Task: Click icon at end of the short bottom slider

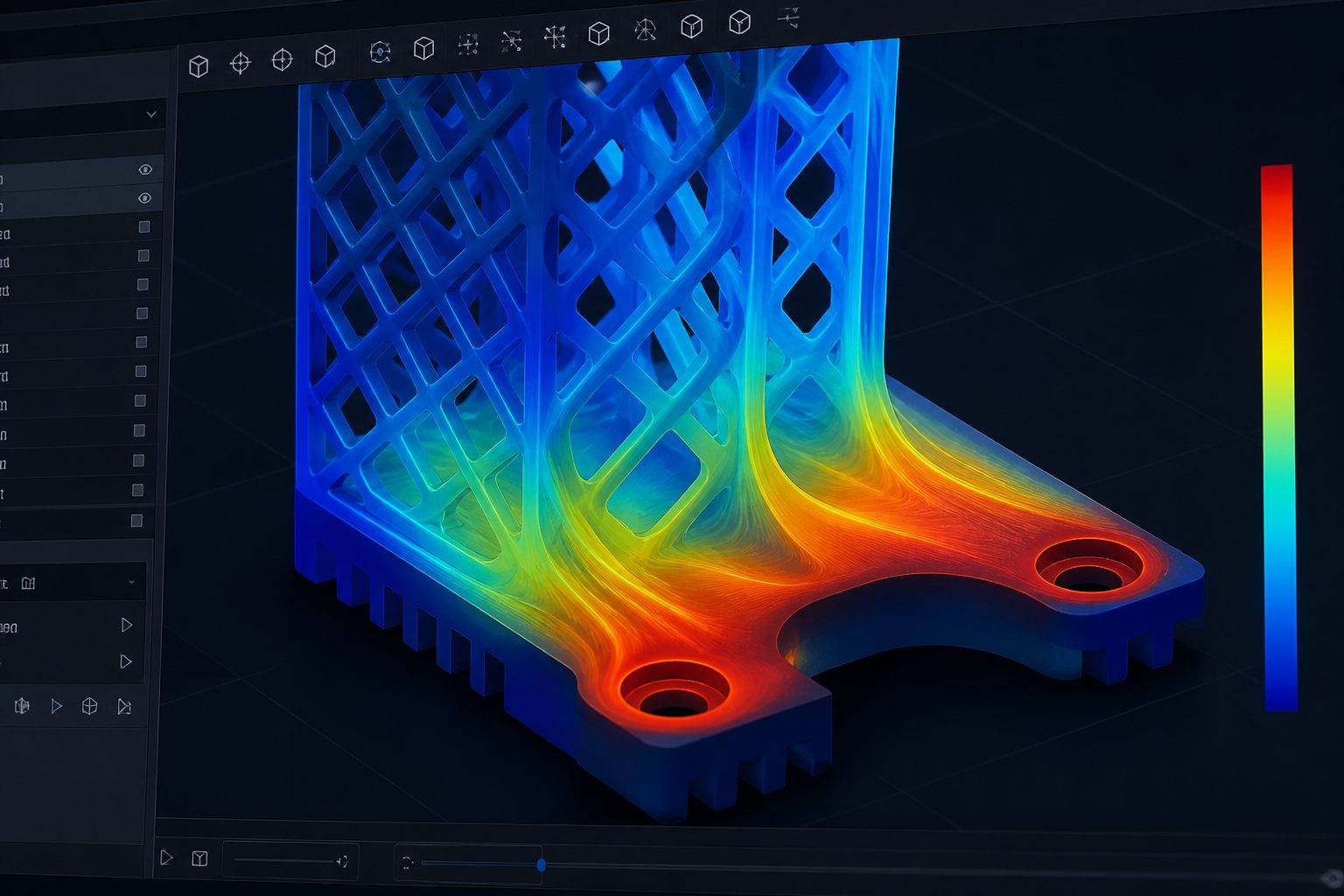Action: (x=342, y=861)
